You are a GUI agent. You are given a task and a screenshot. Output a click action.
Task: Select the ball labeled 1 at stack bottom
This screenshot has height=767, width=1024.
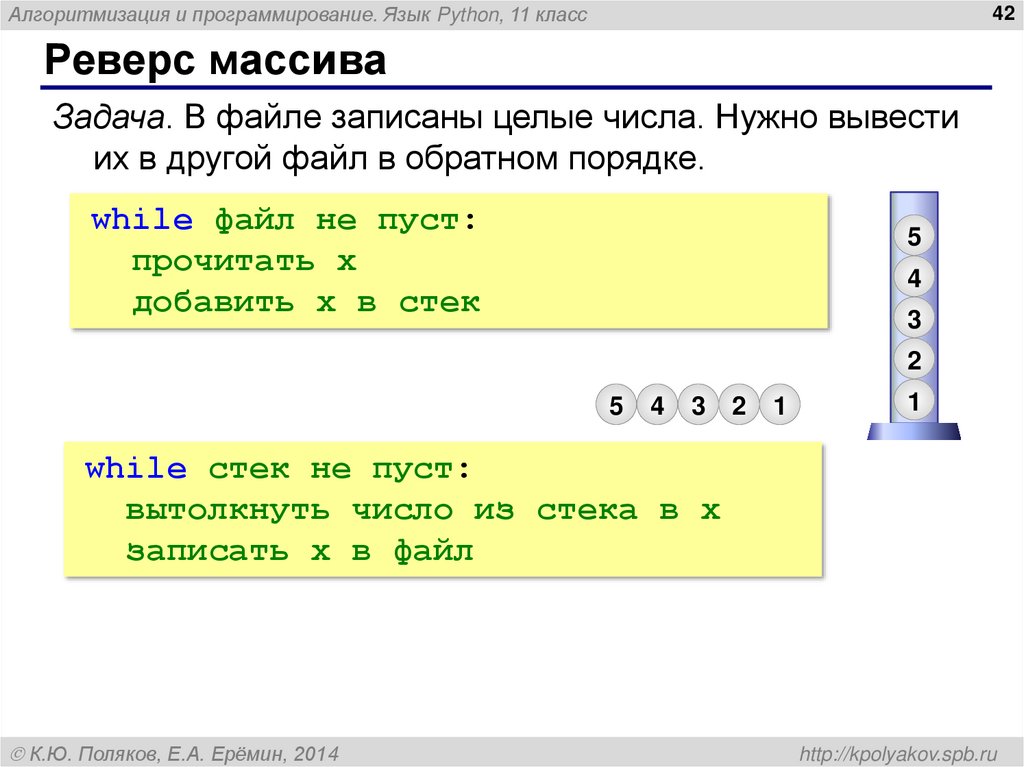(914, 400)
